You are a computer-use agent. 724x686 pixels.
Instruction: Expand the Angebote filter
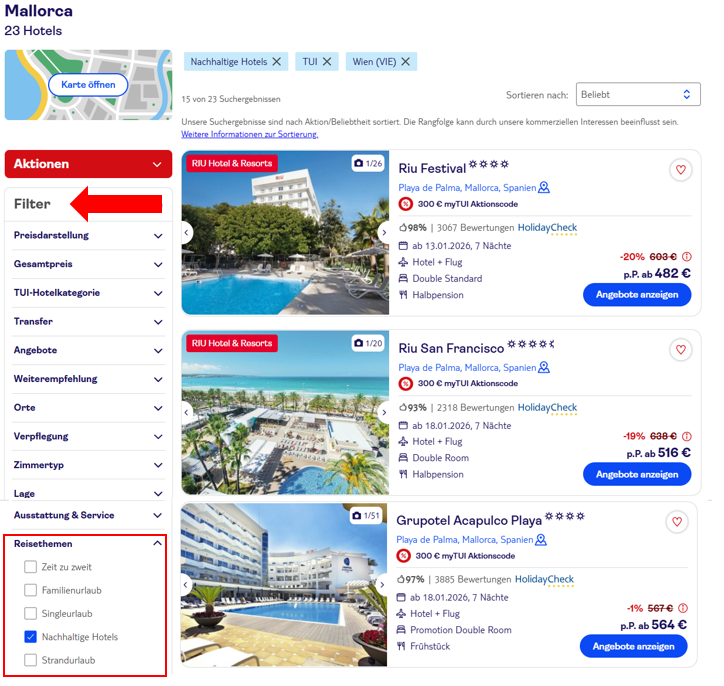tap(88, 350)
